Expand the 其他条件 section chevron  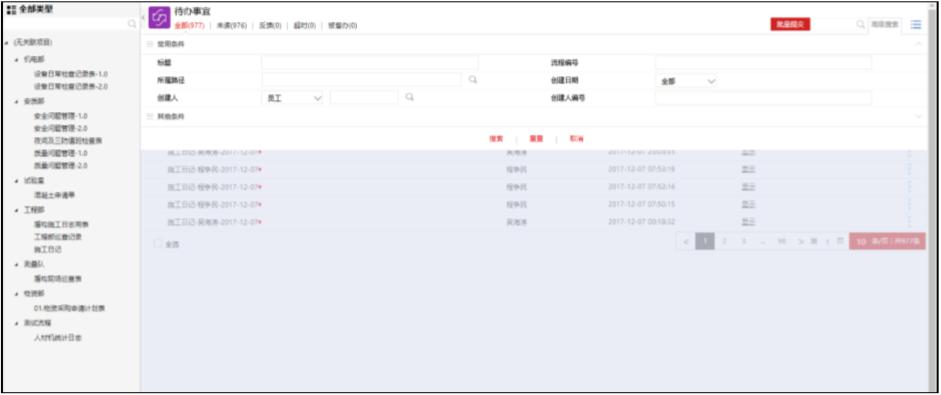(x=918, y=116)
